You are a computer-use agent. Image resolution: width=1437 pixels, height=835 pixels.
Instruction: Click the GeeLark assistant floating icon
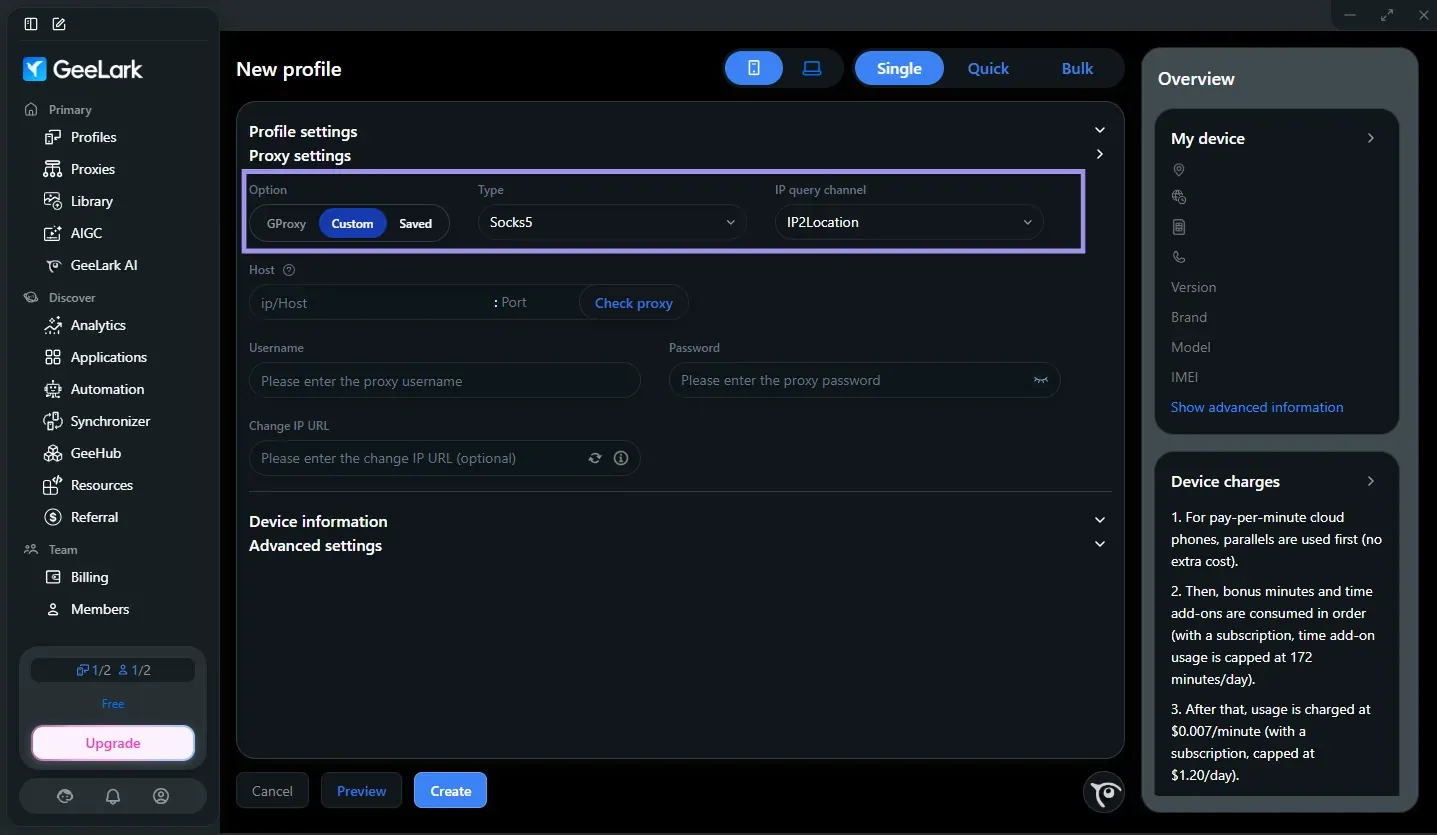[1104, 793]
